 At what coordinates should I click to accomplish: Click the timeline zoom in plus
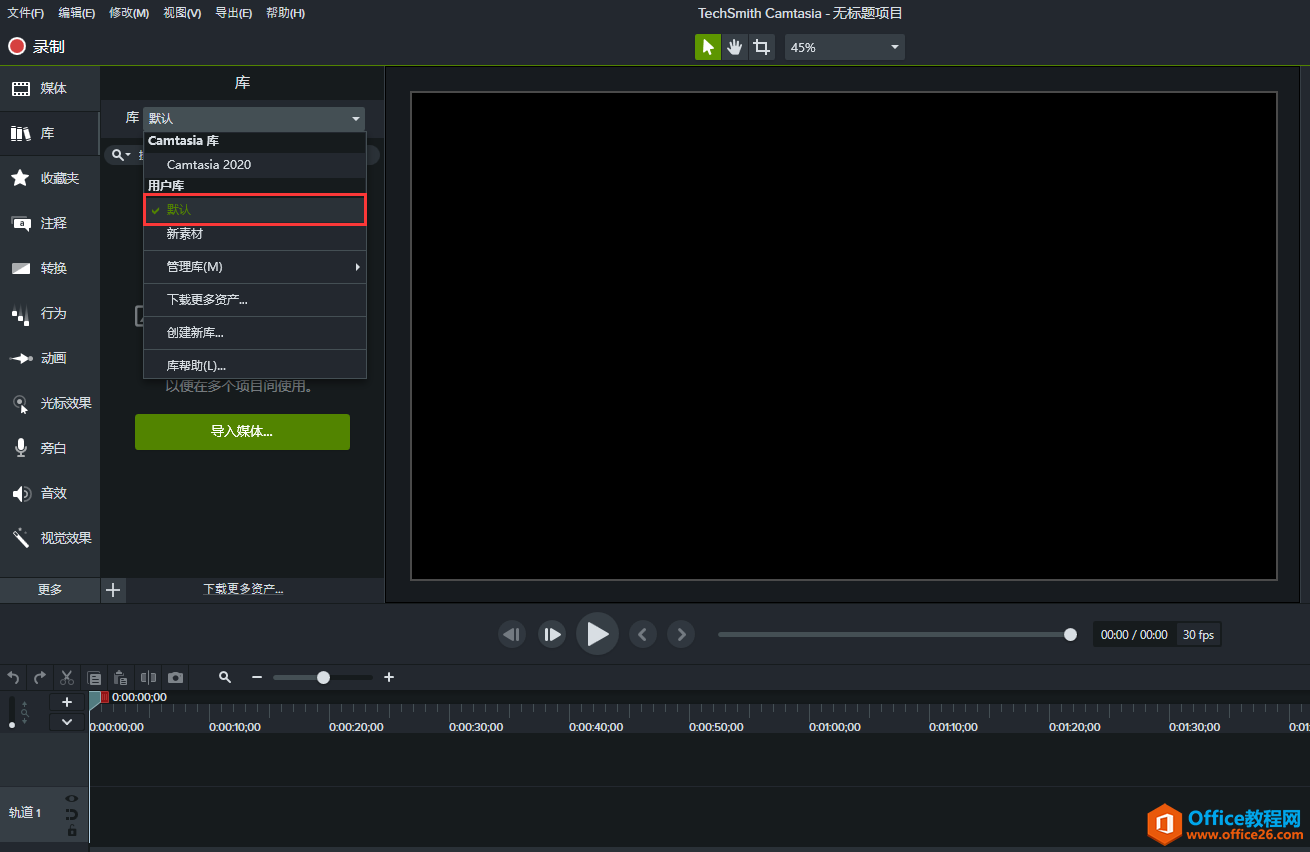[389, 677]
